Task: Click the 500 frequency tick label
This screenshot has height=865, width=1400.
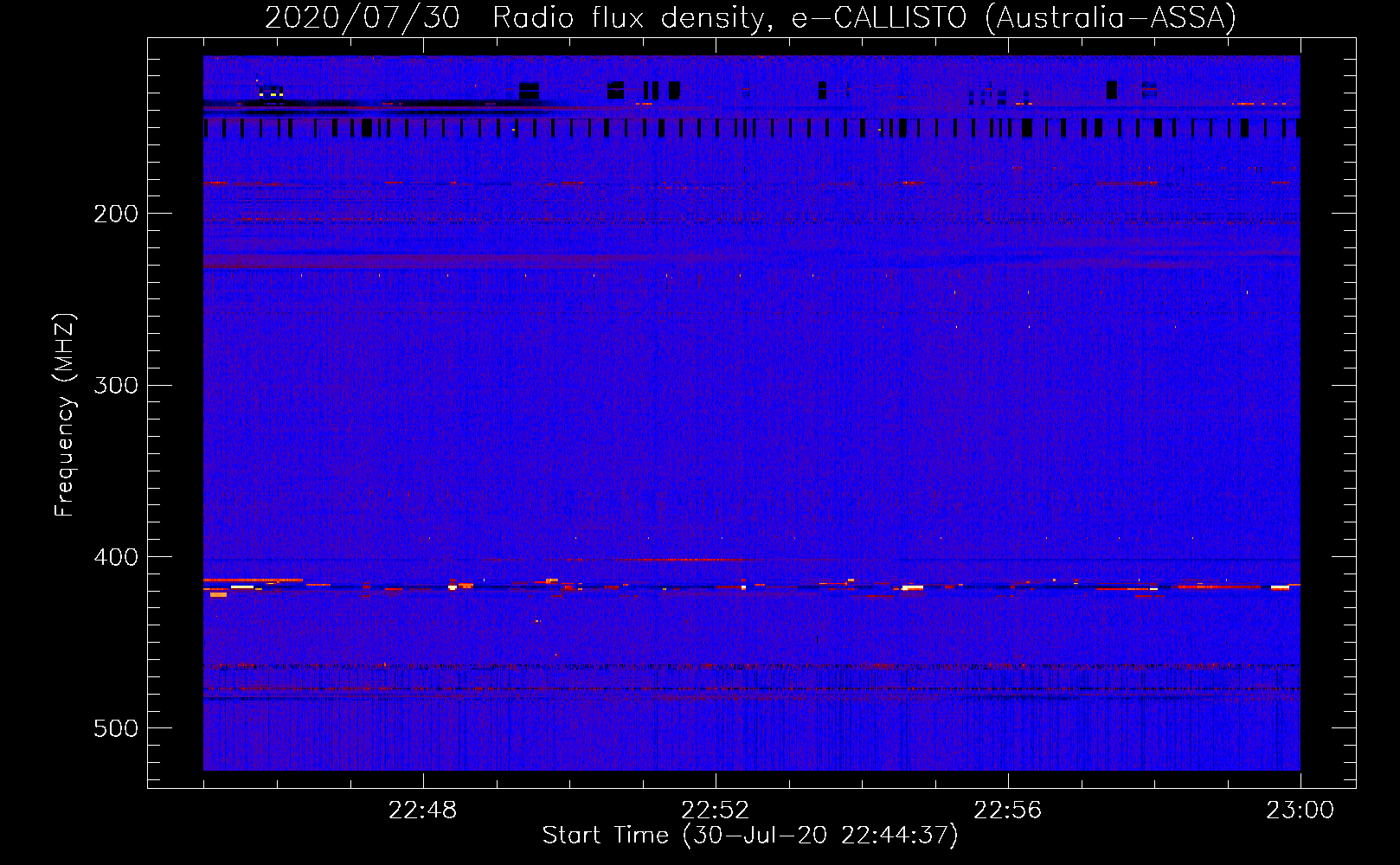Action: [116, 728]
